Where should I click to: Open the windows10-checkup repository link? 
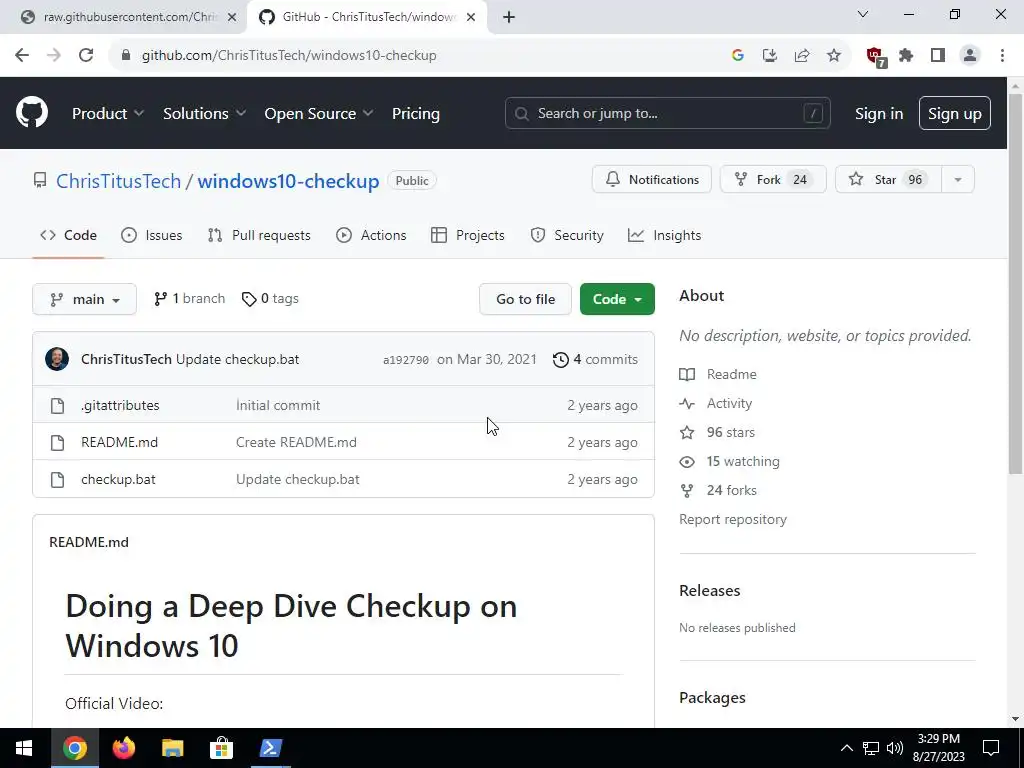click(x=288, y=181)
